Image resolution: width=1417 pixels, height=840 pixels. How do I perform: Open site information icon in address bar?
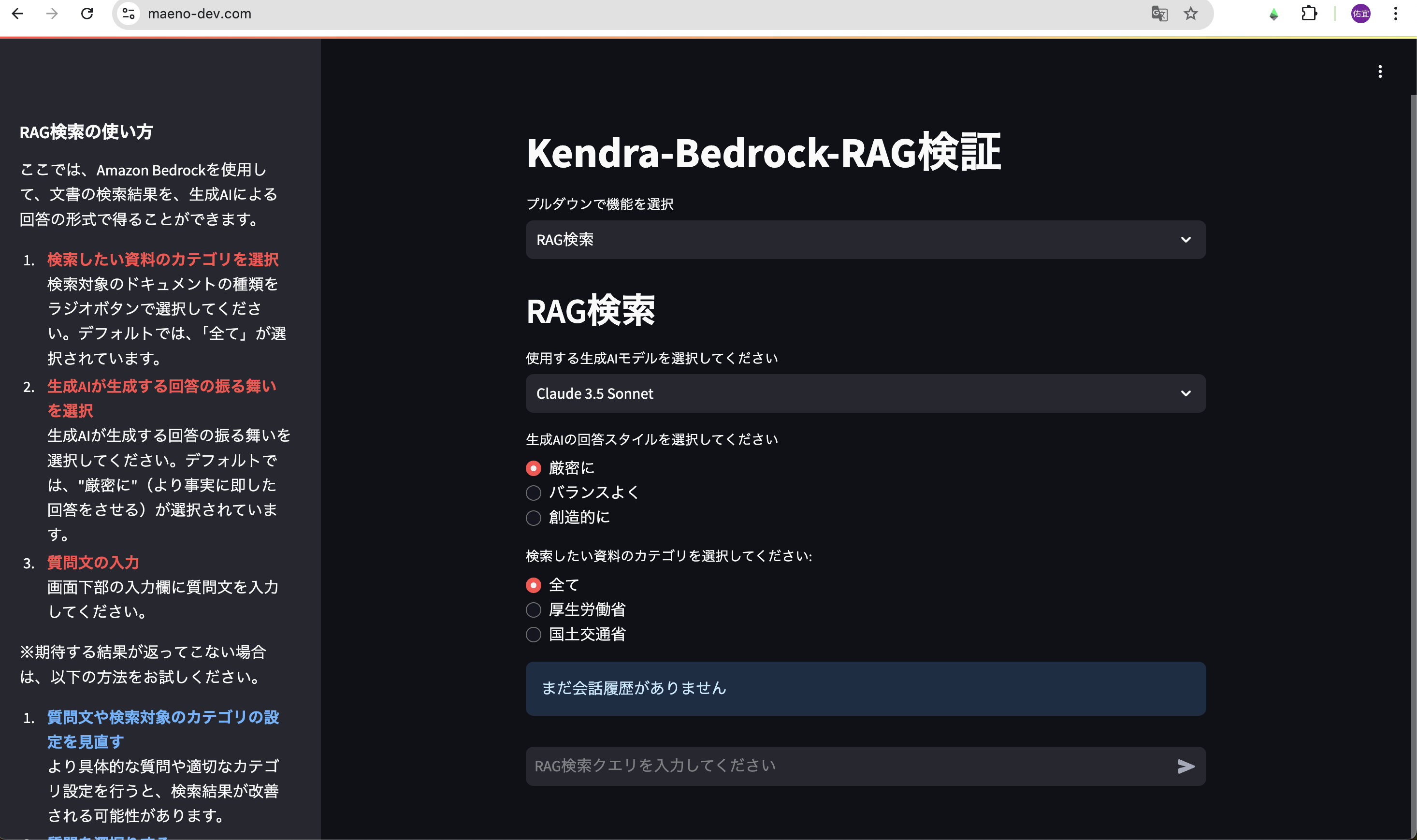129,14
